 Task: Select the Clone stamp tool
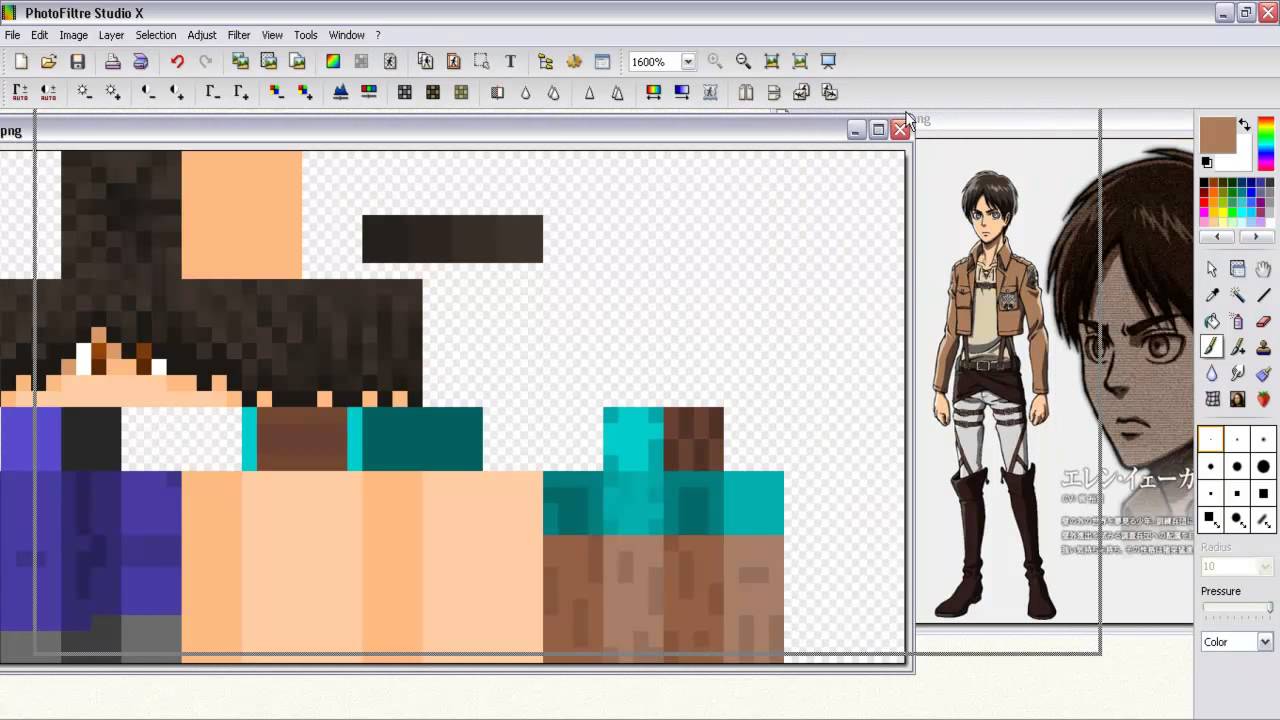coord(1263,347)
